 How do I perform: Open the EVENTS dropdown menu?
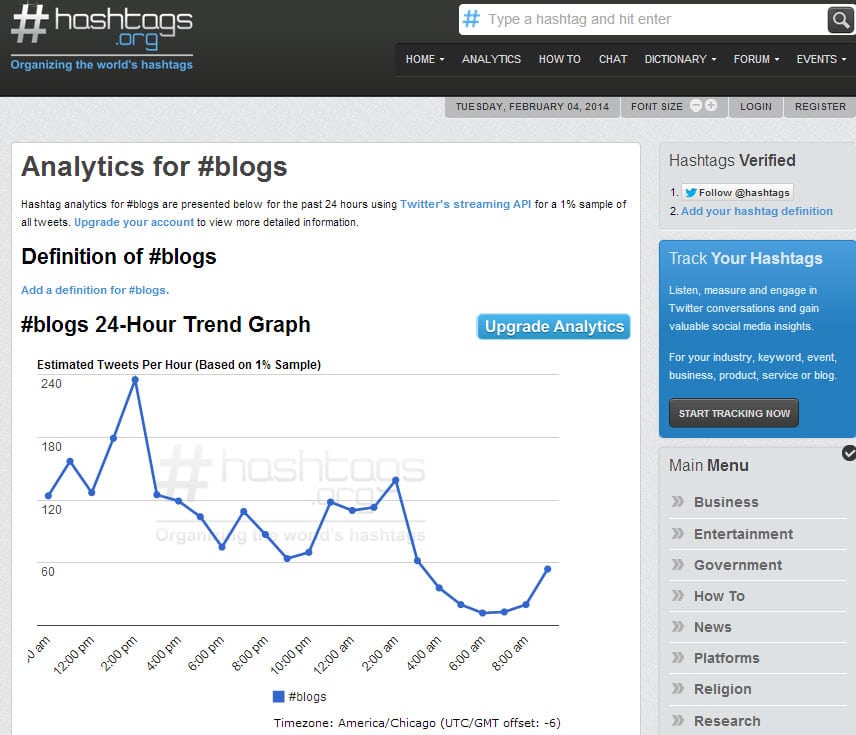pyautogui.click(x=821, y=59)
